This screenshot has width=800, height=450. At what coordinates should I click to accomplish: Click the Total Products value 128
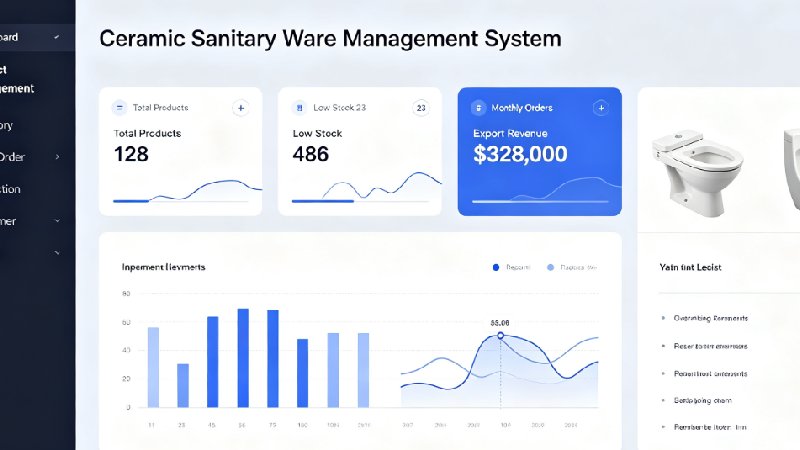tap(131, 154)
